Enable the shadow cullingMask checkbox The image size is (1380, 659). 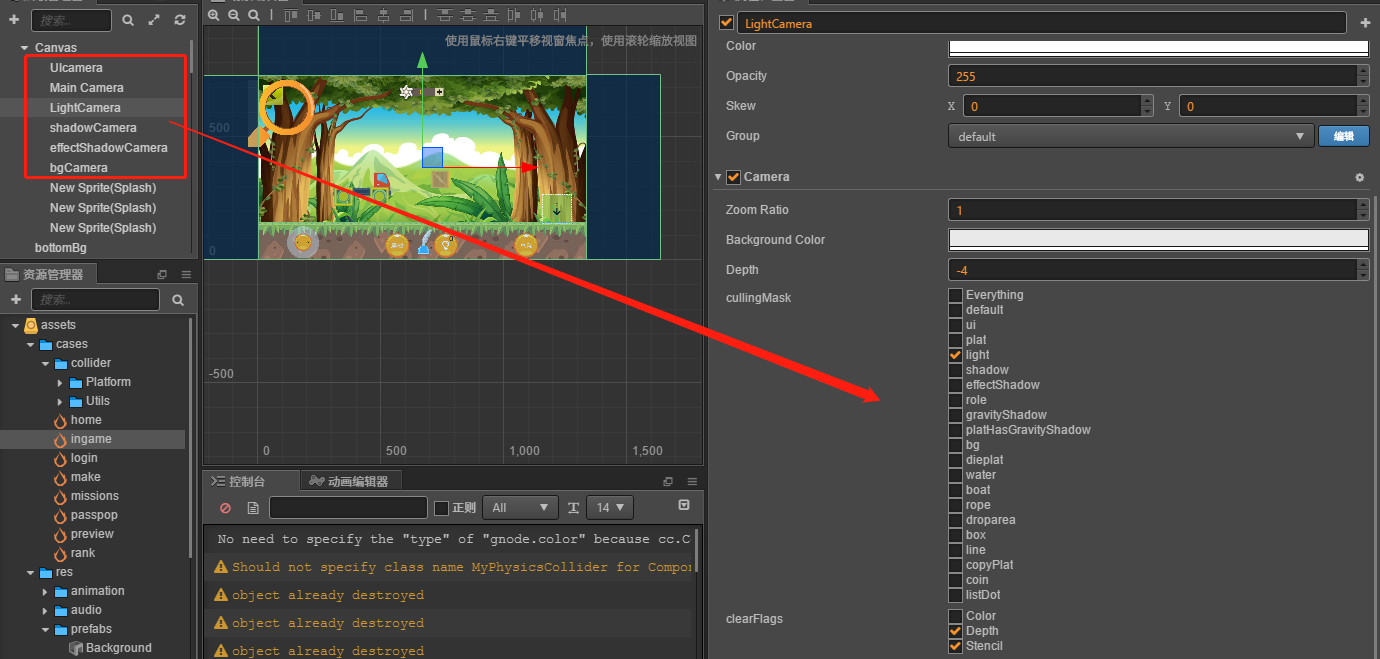[955, 370]
